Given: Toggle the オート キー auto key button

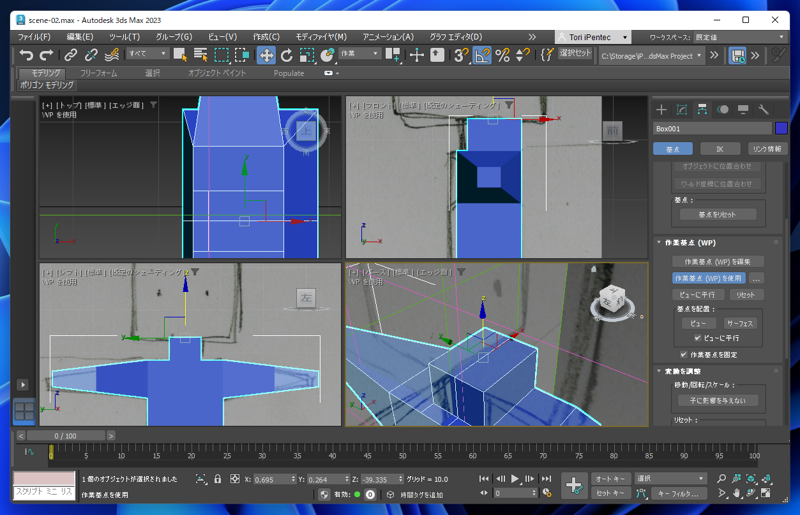Looking at the screenshot, I should [x=610, y=478].
